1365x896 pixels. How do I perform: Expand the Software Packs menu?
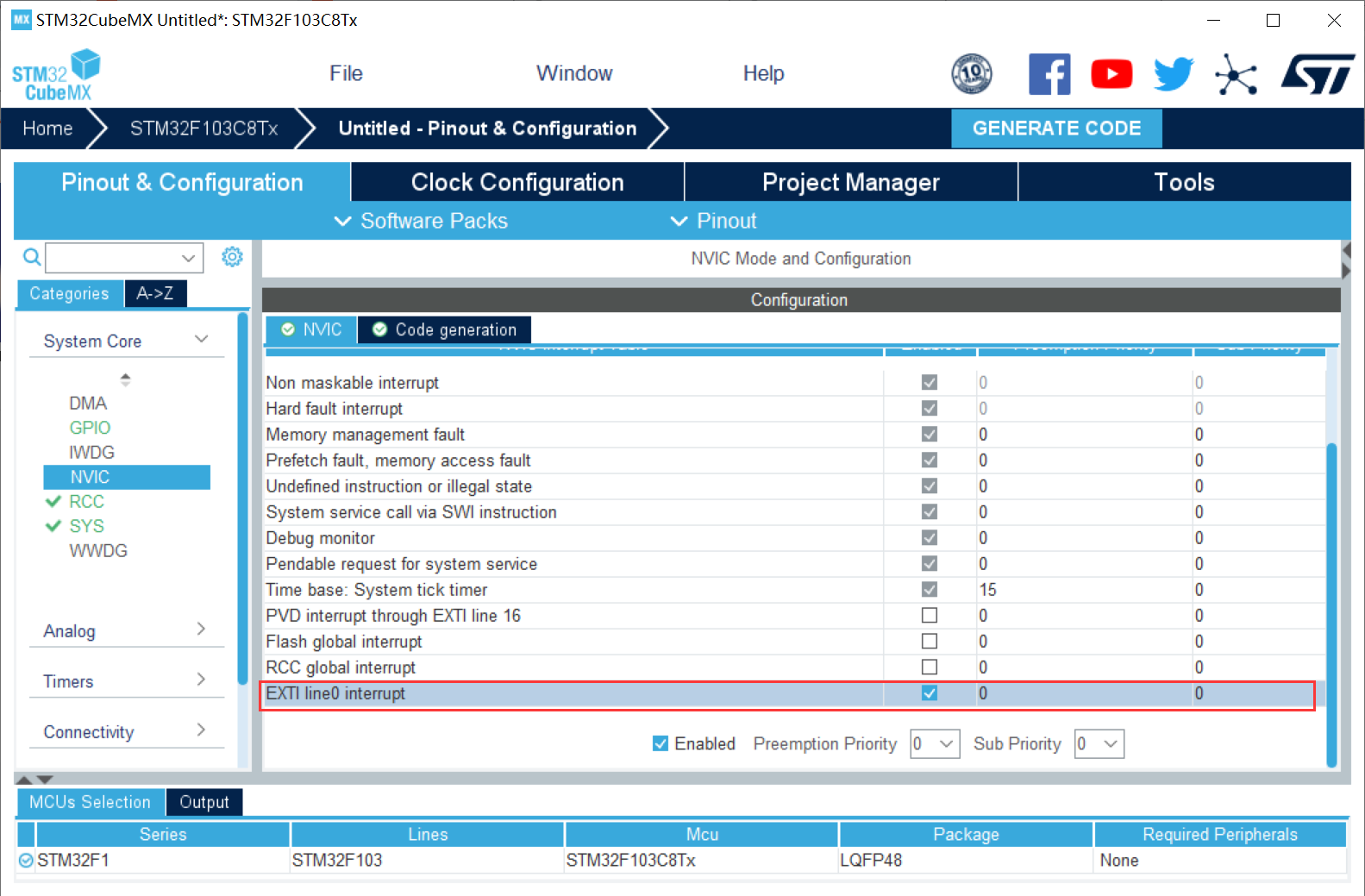(421, 221)
